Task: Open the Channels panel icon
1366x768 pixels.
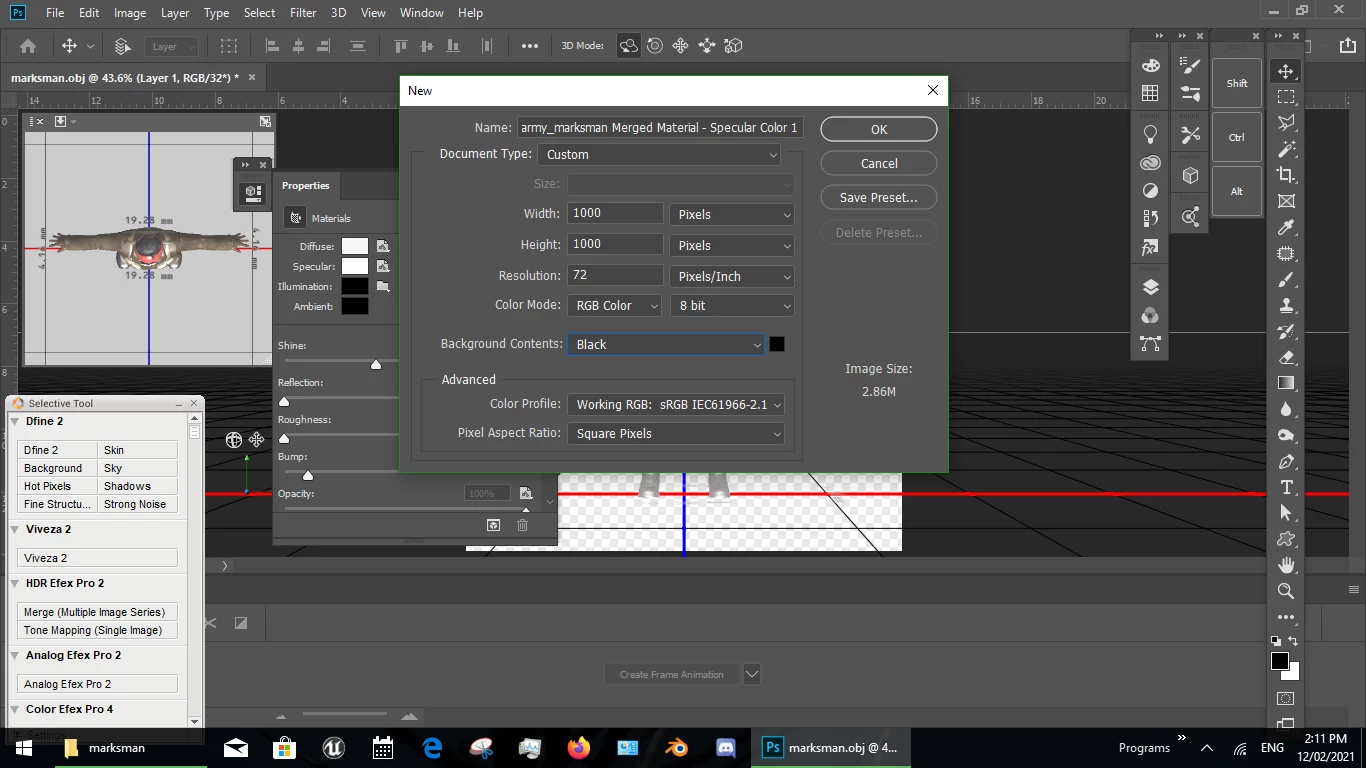Action: point(1150,316)
